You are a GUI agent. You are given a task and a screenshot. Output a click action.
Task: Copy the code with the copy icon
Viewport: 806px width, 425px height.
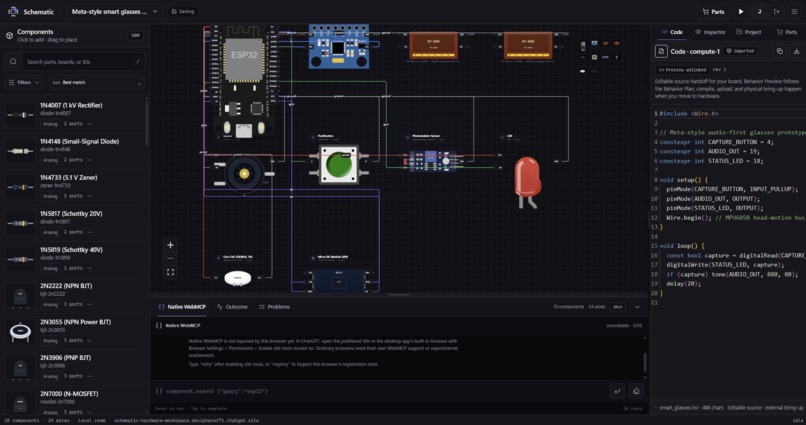pyautogui.click(x=780, y=51)
